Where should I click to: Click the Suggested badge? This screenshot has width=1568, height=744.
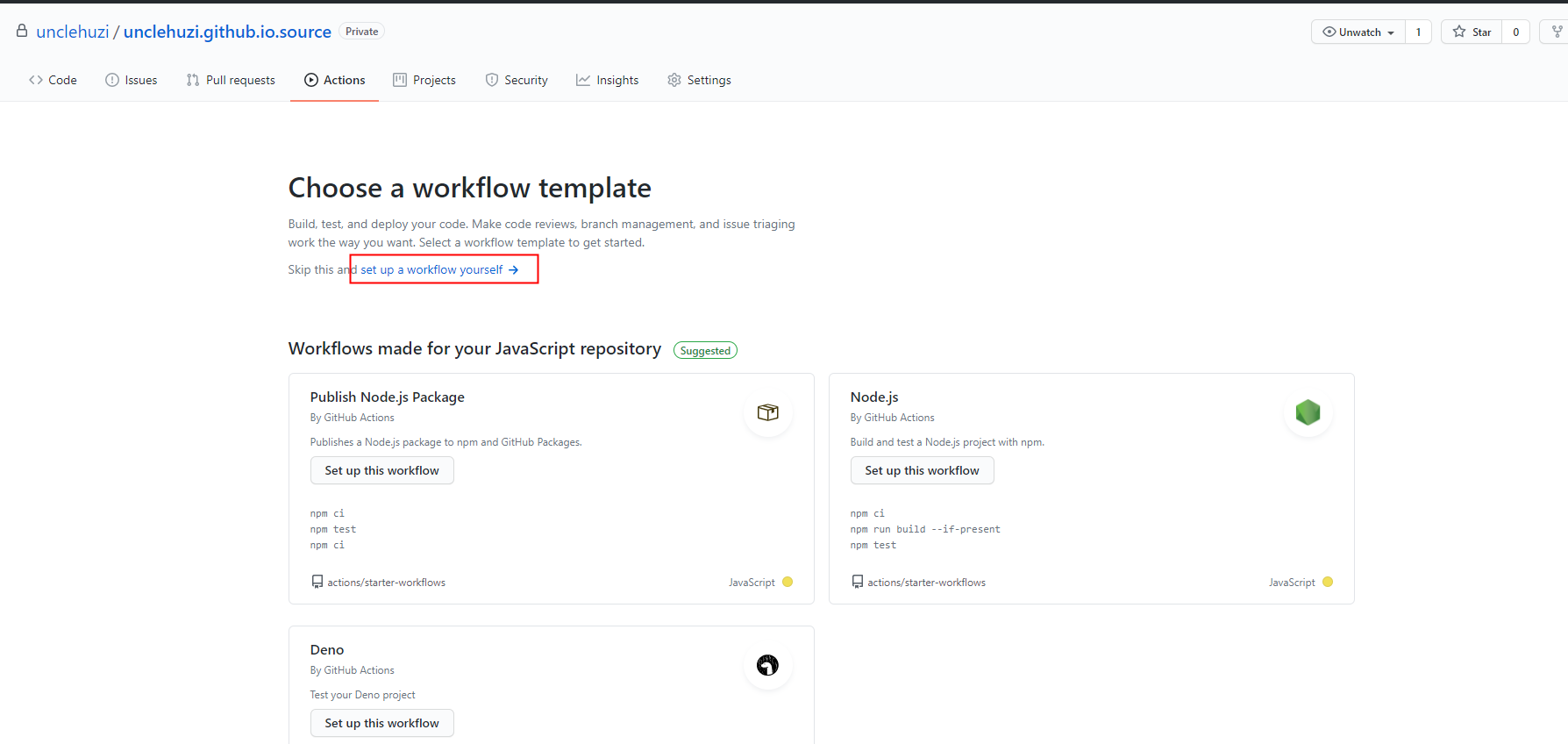point(705,350)
